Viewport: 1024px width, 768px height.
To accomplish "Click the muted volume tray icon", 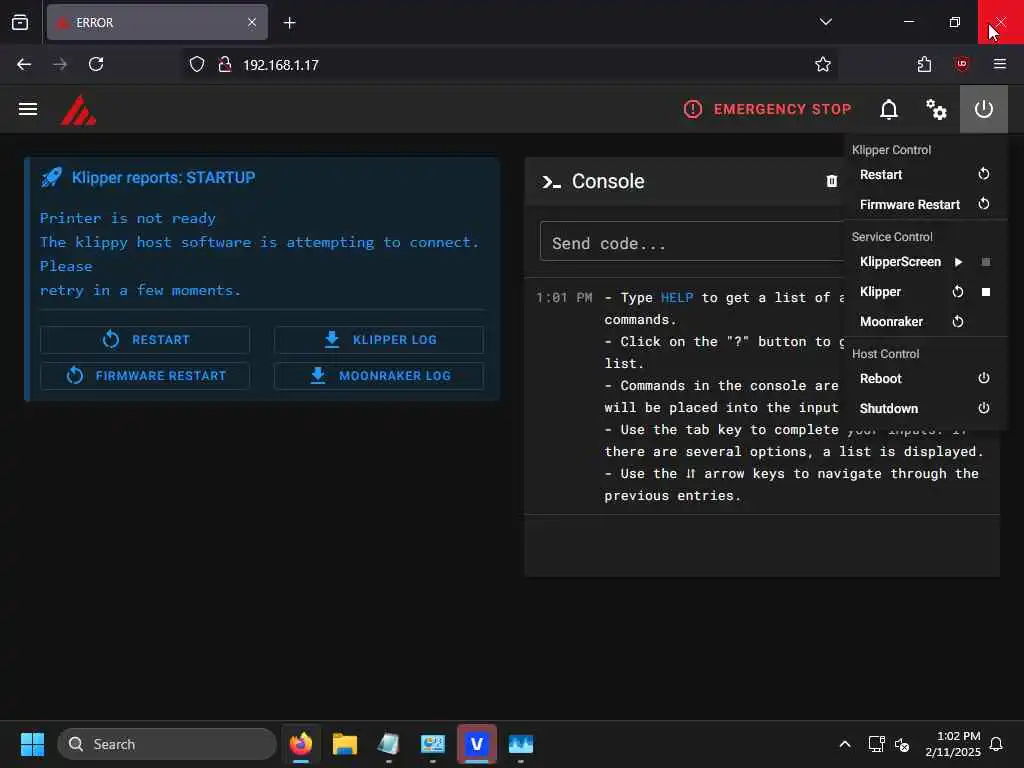I will tap(902, 744).
